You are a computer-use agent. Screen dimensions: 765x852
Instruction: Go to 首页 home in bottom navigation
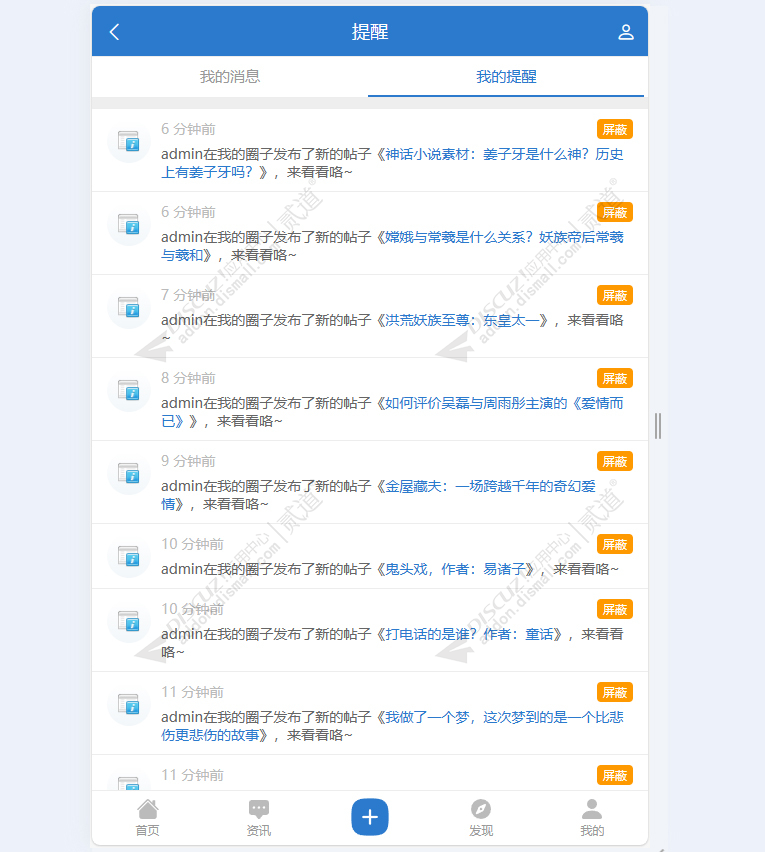148,817
